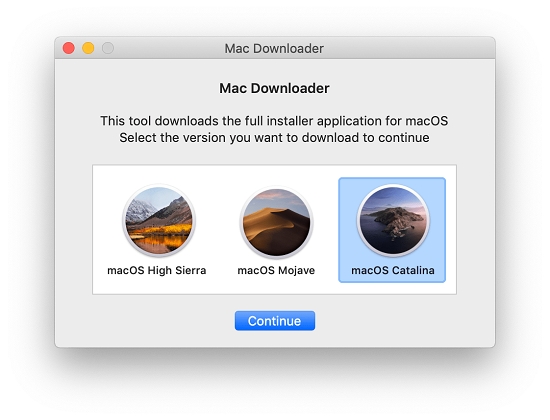Click the "macOS Mojave" label
This screenshot has width=550, height=420.
(276, 271)
